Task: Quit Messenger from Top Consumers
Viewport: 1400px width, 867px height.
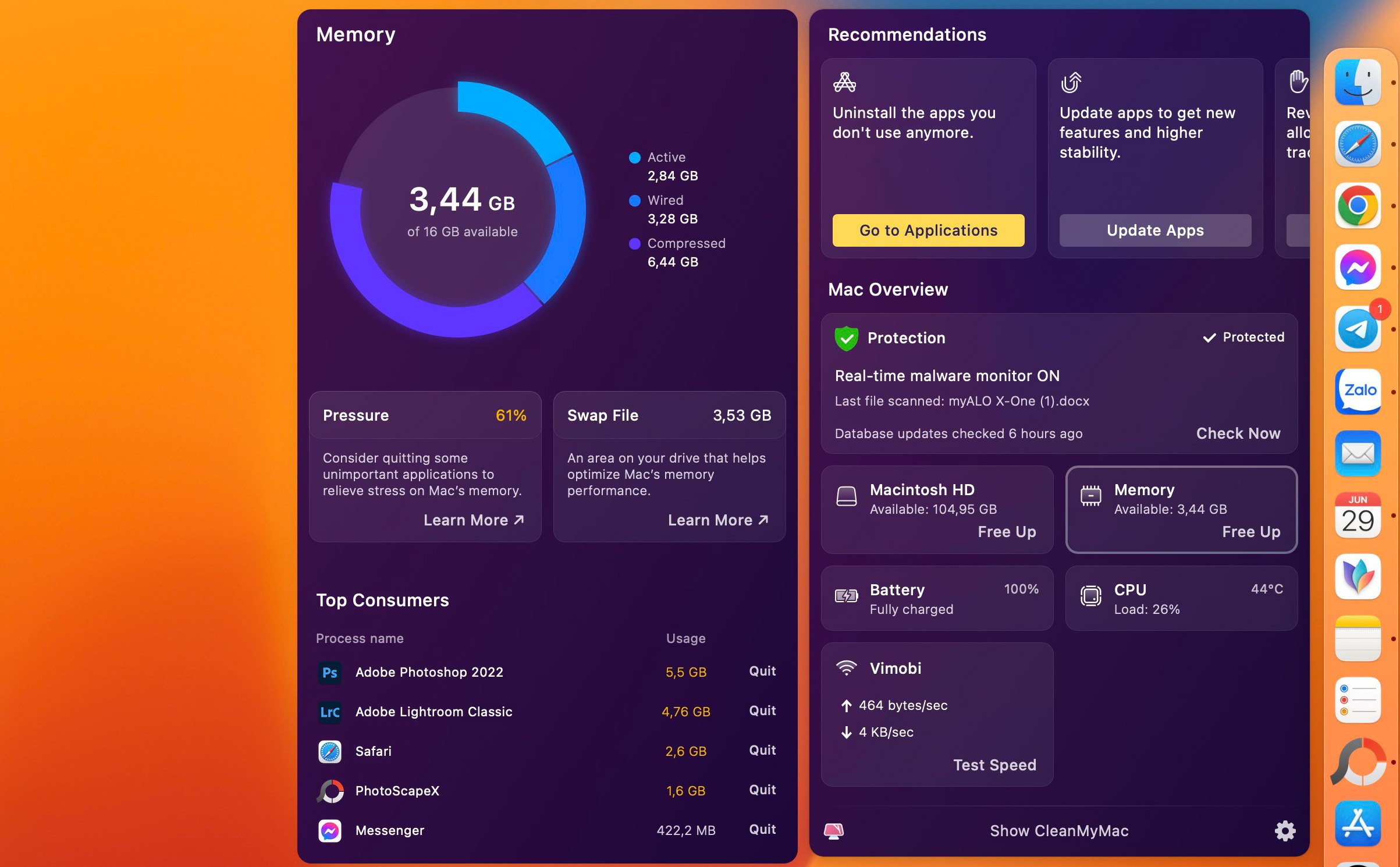Action: [762, 829]
